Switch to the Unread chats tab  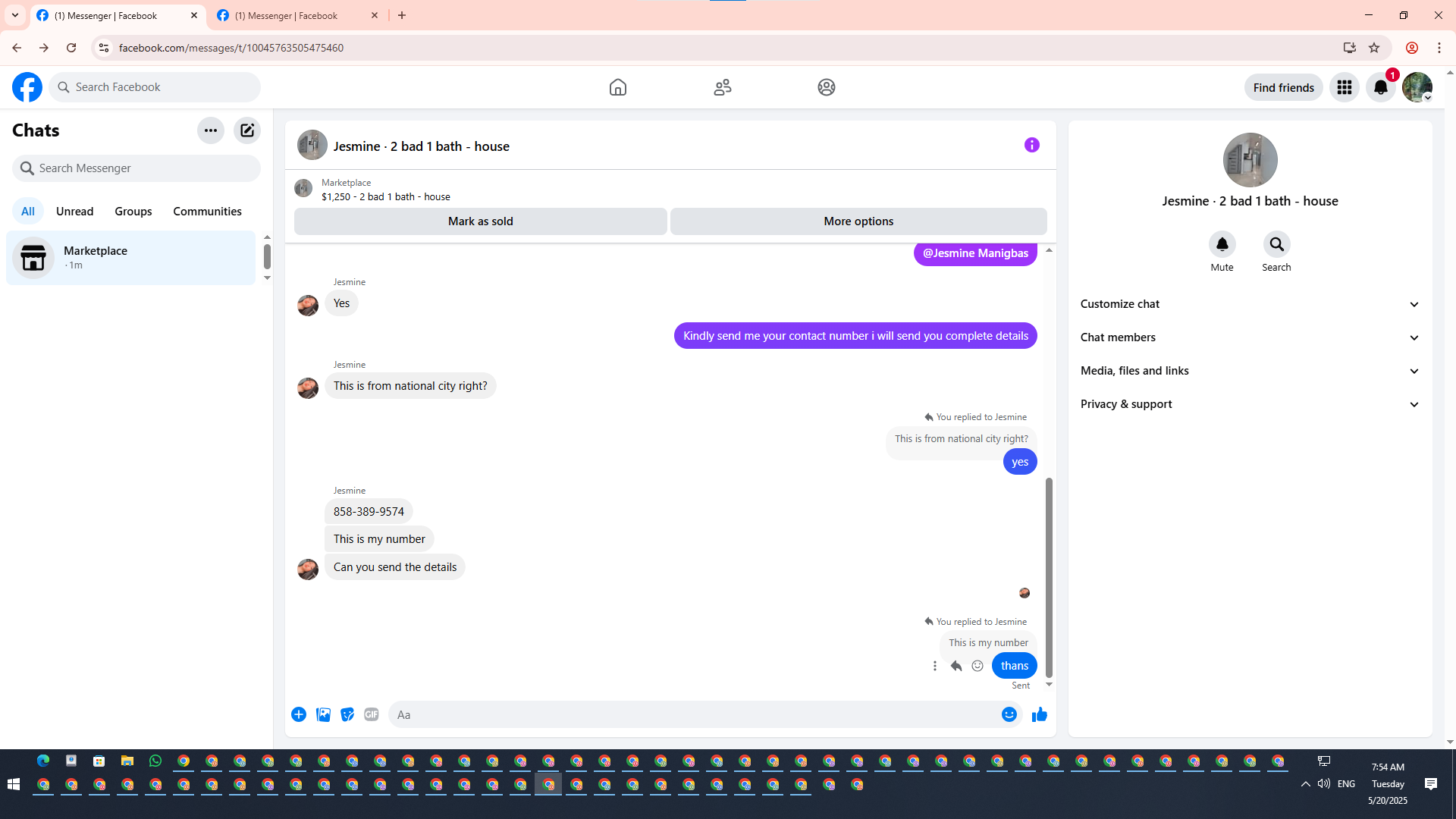click(74, 212)
